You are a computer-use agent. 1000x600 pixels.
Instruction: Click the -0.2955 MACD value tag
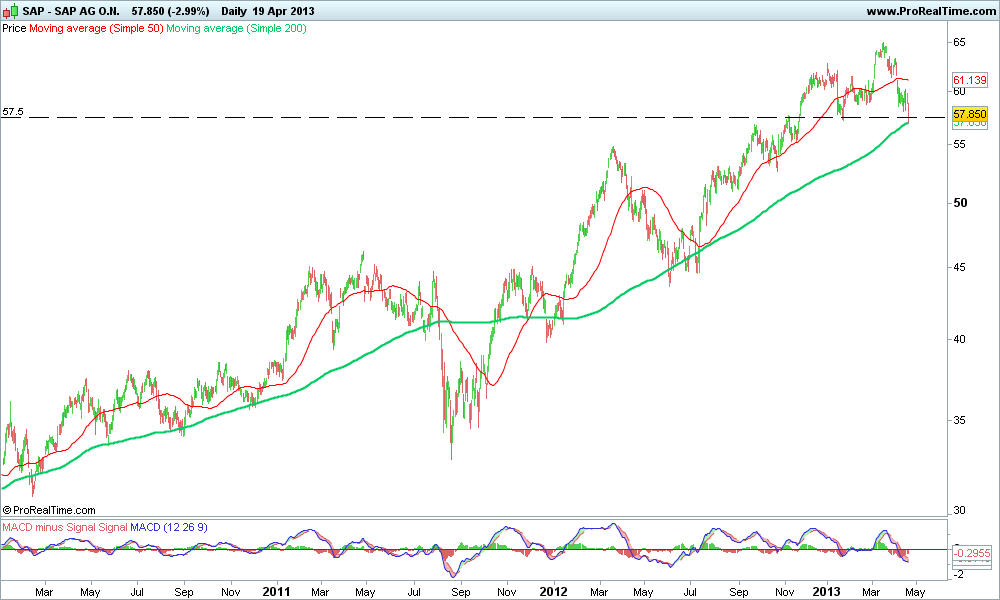[971, 553]
